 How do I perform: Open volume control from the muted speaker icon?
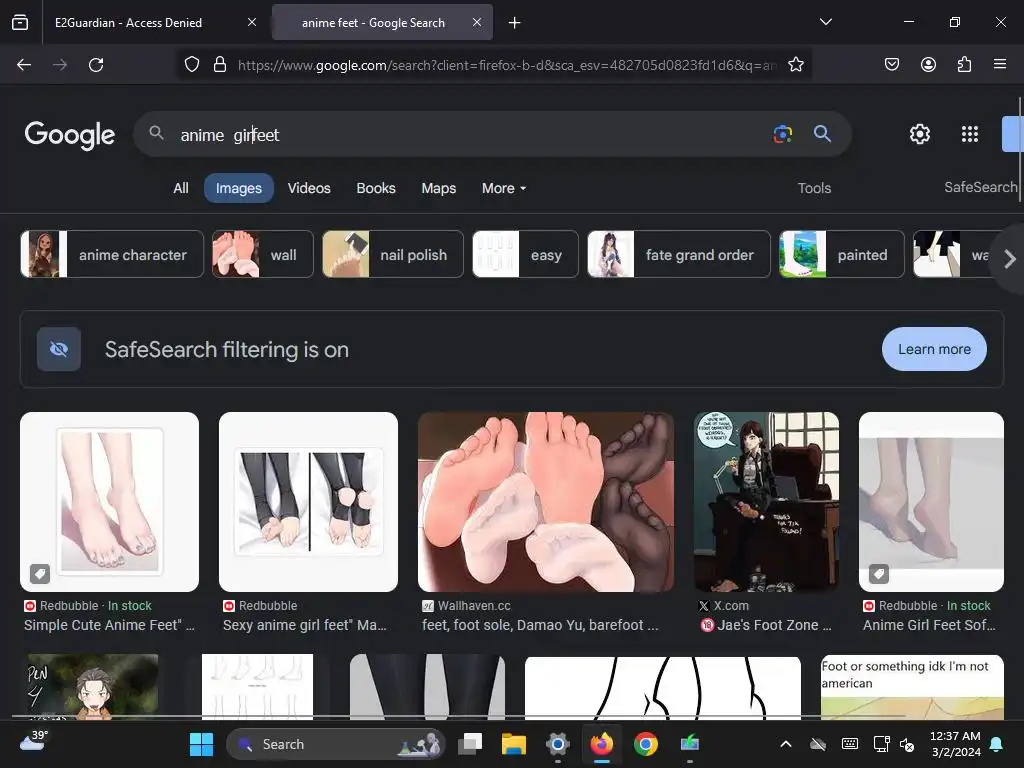point(907,744)
